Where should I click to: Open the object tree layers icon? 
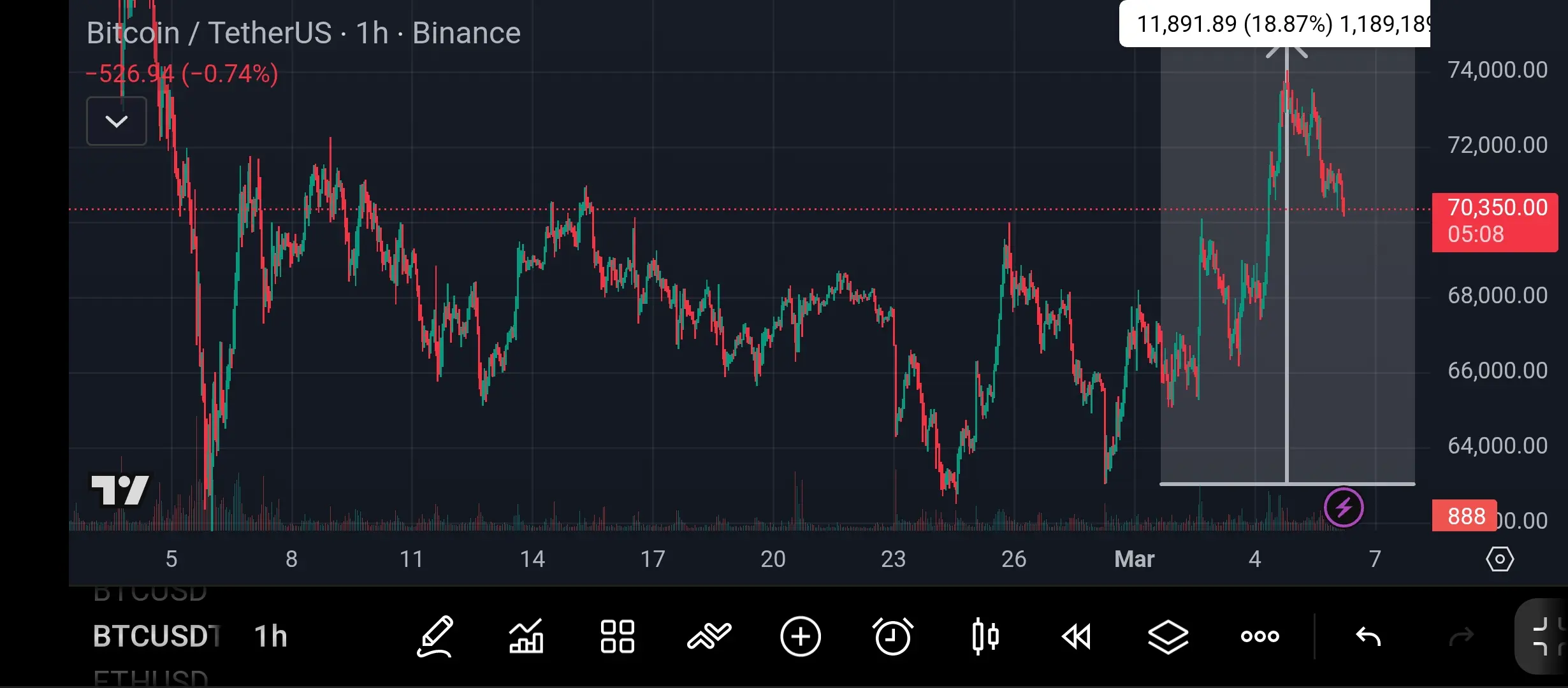point(1168,636)
